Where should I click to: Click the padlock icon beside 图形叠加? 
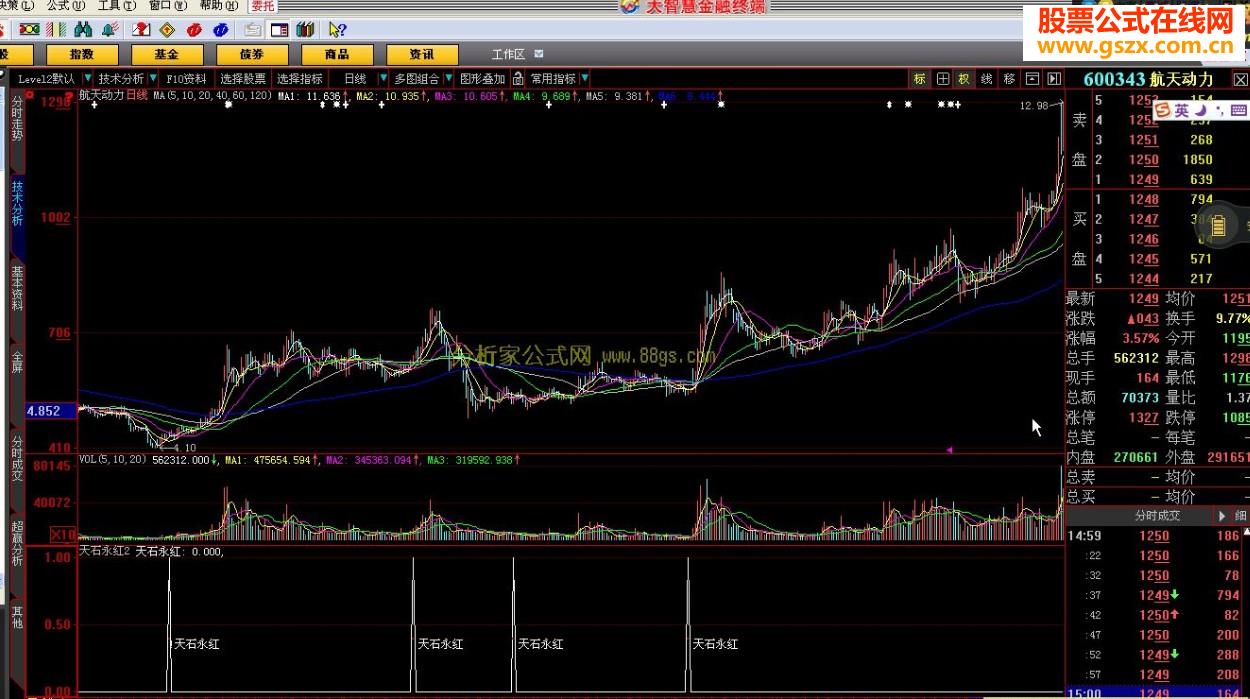pyautogui.click(x=518, y=78)
